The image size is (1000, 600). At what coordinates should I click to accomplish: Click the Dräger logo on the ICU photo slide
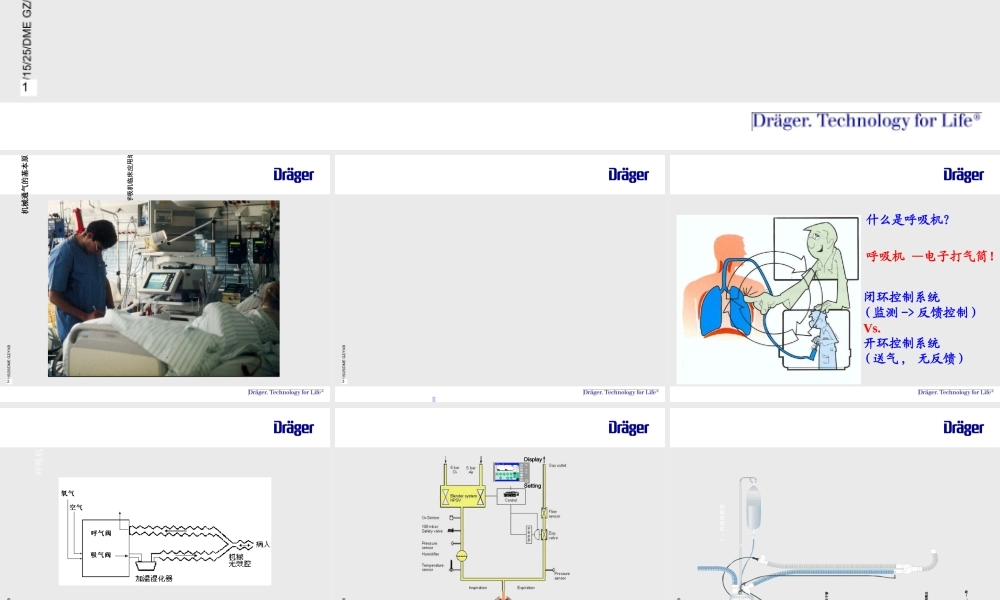(x=293, y=174)
